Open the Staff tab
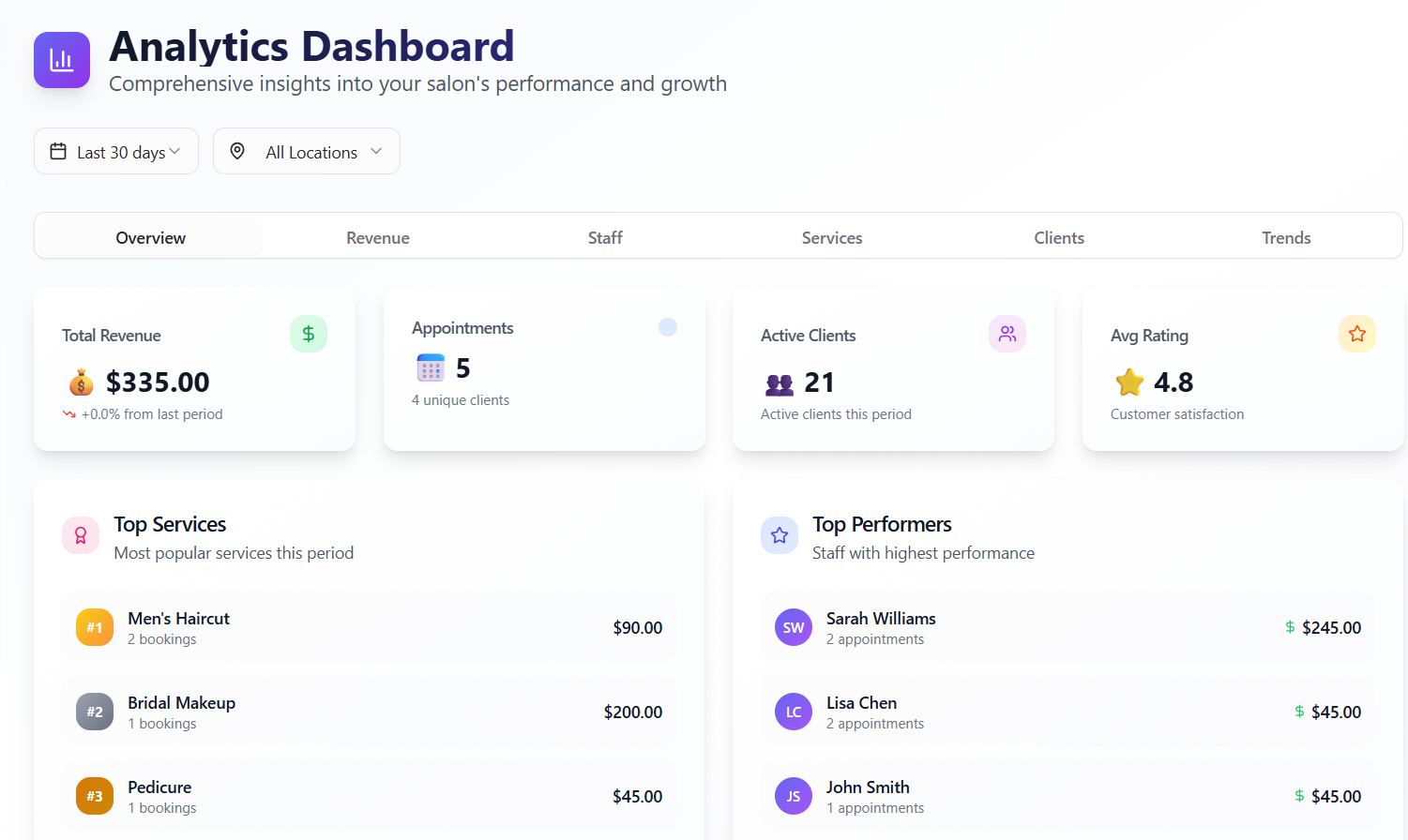Image resolution: width=1408 pixels, height=840 pixels. 605,237
